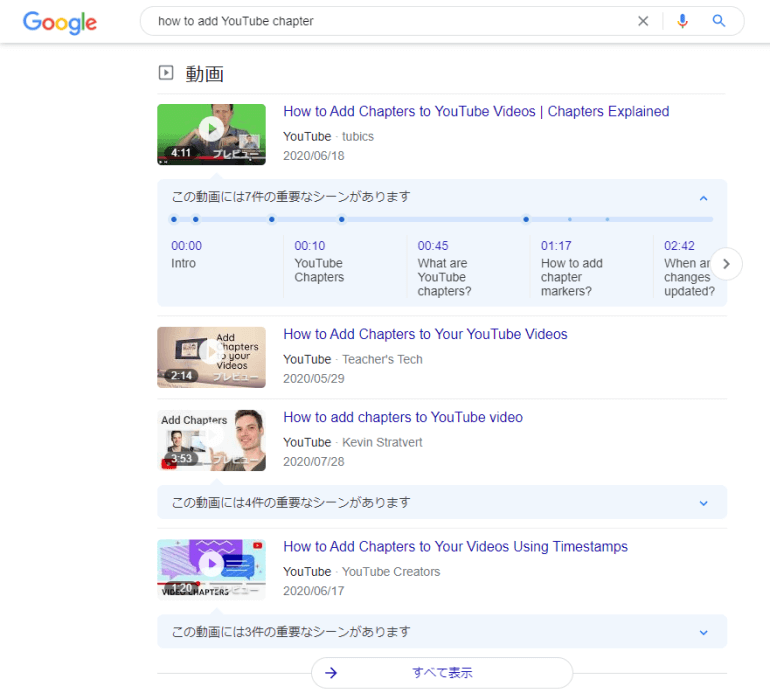Screen dimensions: 770x700
Task: Click the first timeline dot at 00:00
Action: pos(174,219)
